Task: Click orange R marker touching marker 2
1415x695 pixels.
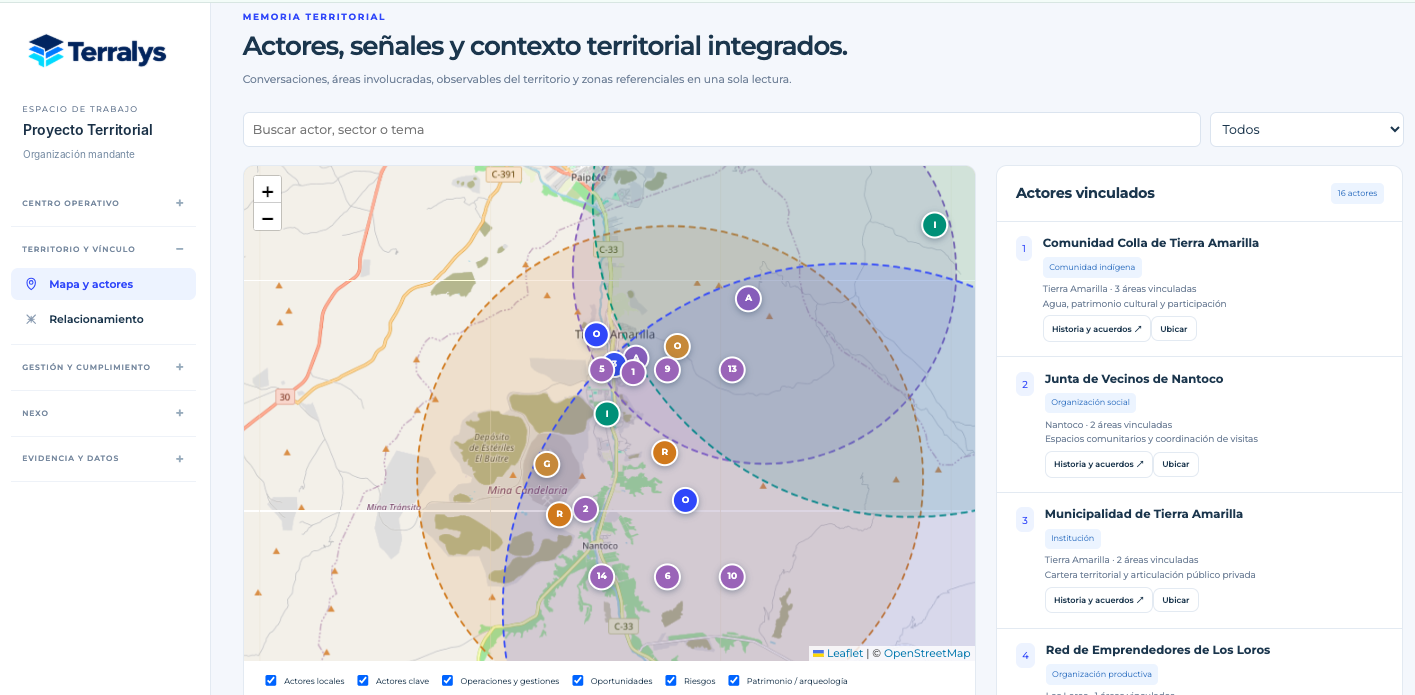Action: 559,515
